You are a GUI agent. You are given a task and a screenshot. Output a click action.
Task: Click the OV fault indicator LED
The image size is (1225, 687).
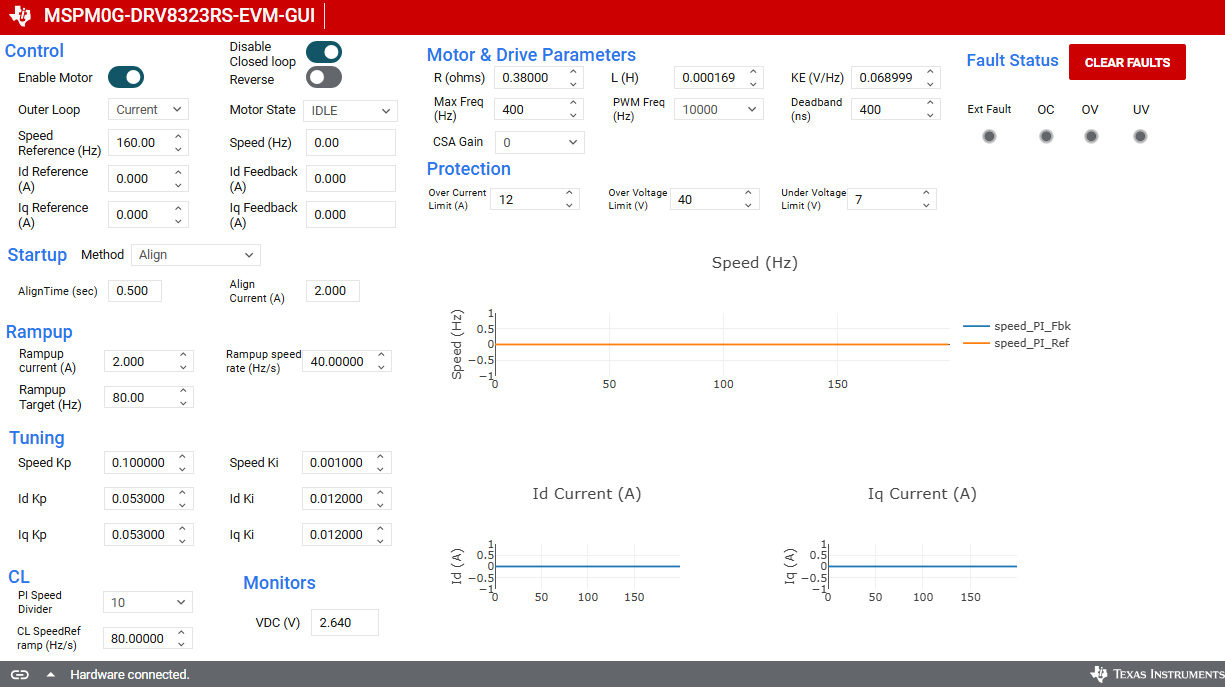(1091, 136)
